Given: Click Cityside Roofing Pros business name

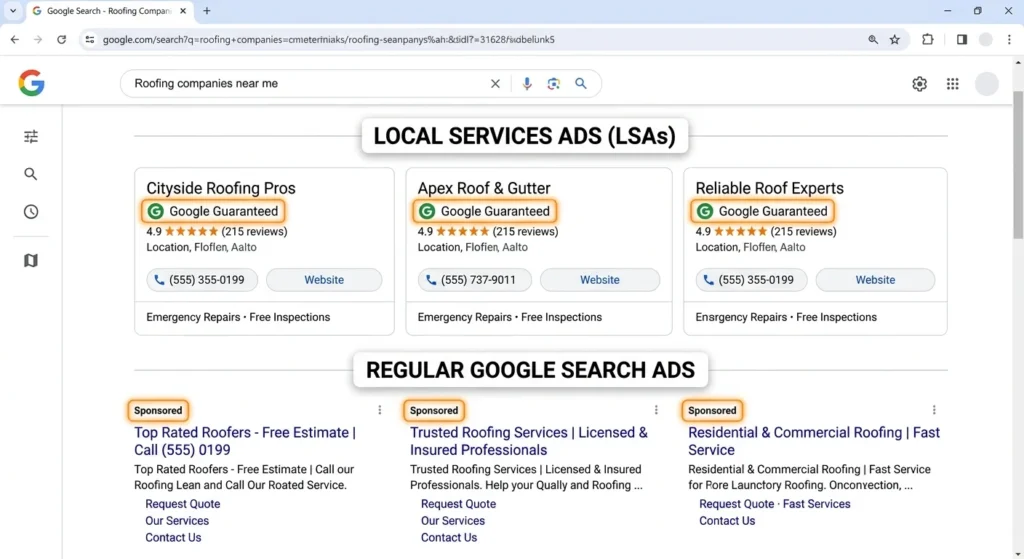Looking at the screenshot, I should (x=221, y=188).
